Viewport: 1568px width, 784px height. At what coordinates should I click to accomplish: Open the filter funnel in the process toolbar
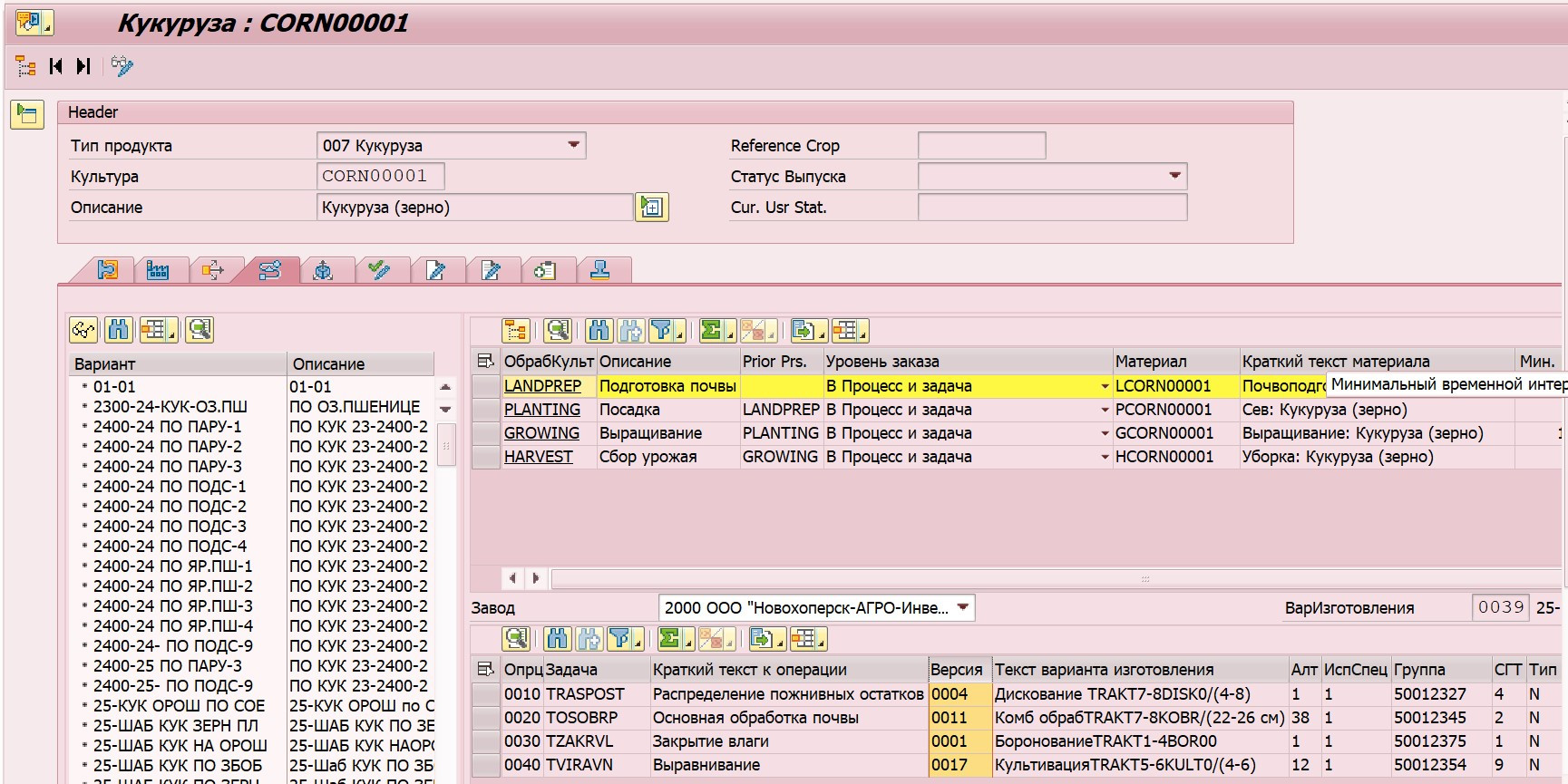[x=666, y=331]
